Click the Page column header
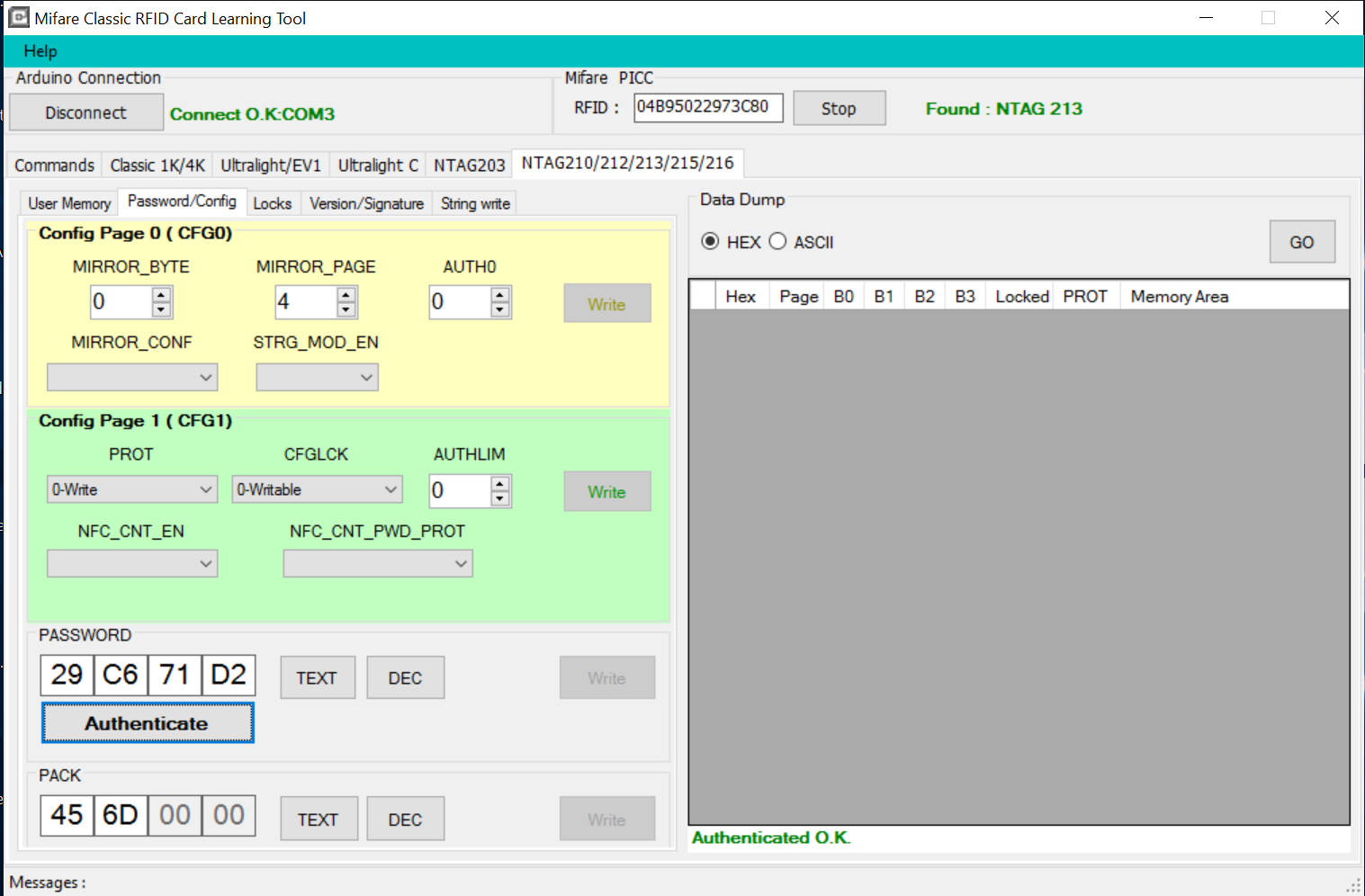Viewport: 1365px width, 896px height. point(798,296)
